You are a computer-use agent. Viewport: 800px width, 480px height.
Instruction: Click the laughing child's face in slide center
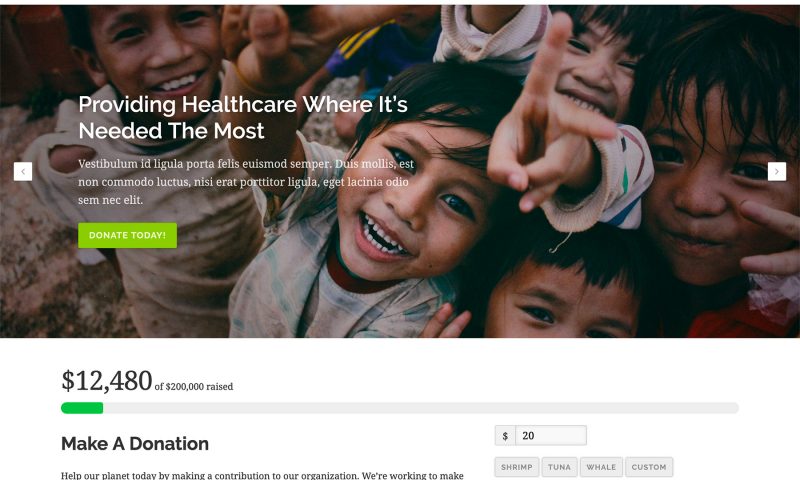408,204
